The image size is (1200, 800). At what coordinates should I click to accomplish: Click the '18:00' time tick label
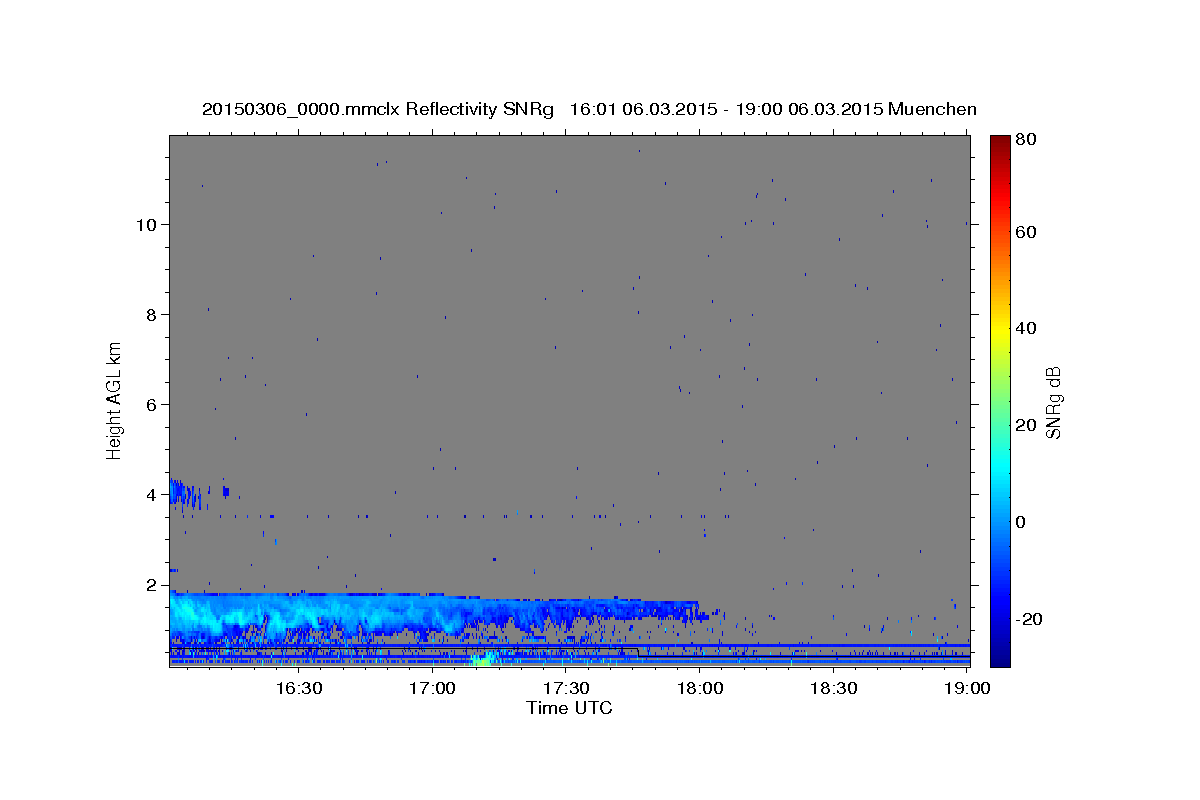point(700,688)
